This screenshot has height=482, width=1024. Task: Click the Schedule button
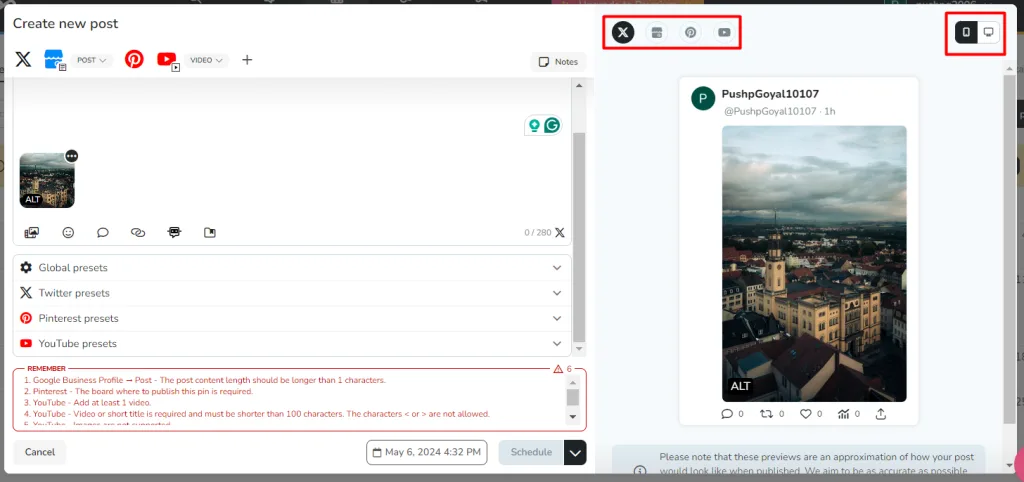pyautogui.click(x=531, y=452)
